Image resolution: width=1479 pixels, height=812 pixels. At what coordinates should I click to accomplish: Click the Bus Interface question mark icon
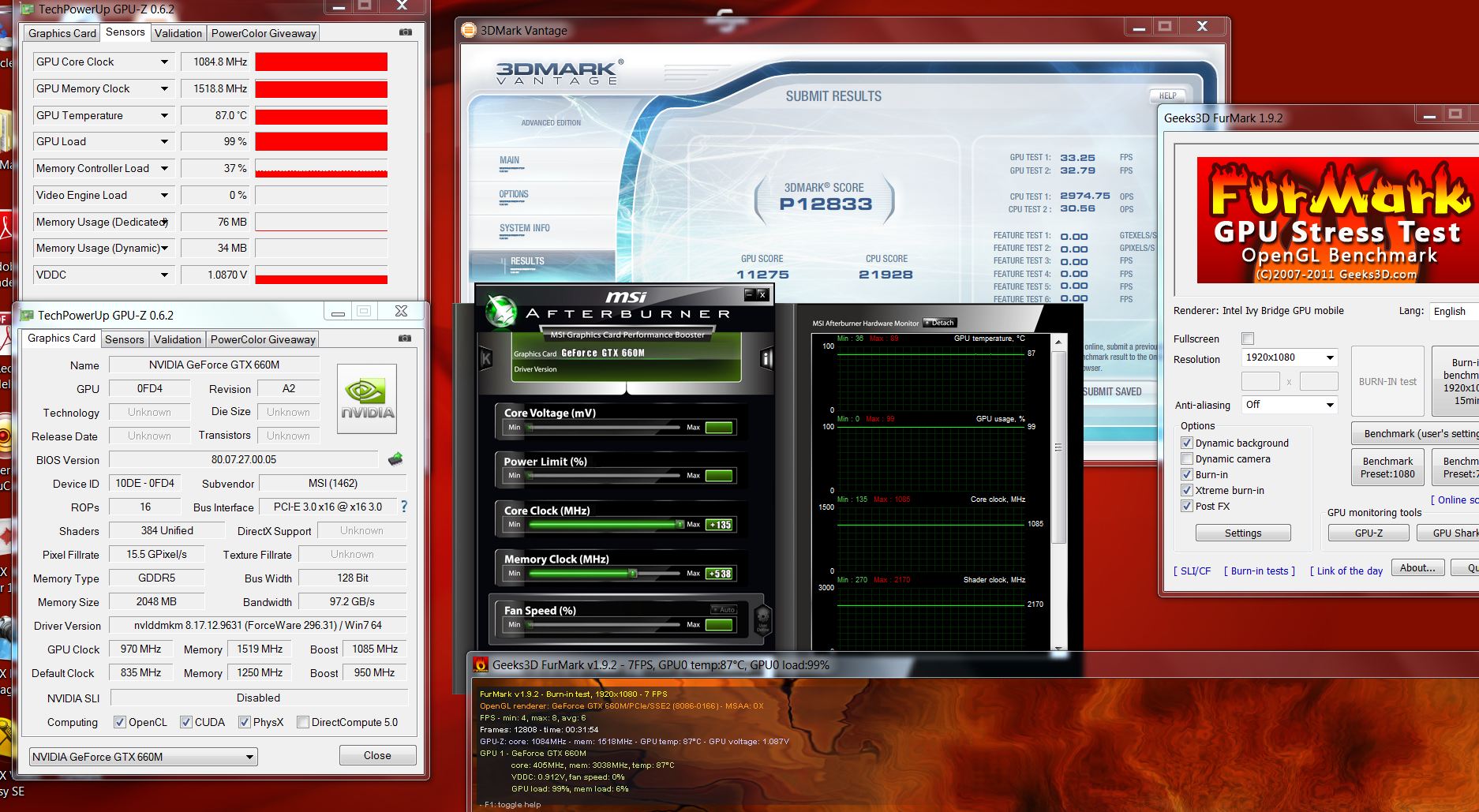click(x=404, y=507)
